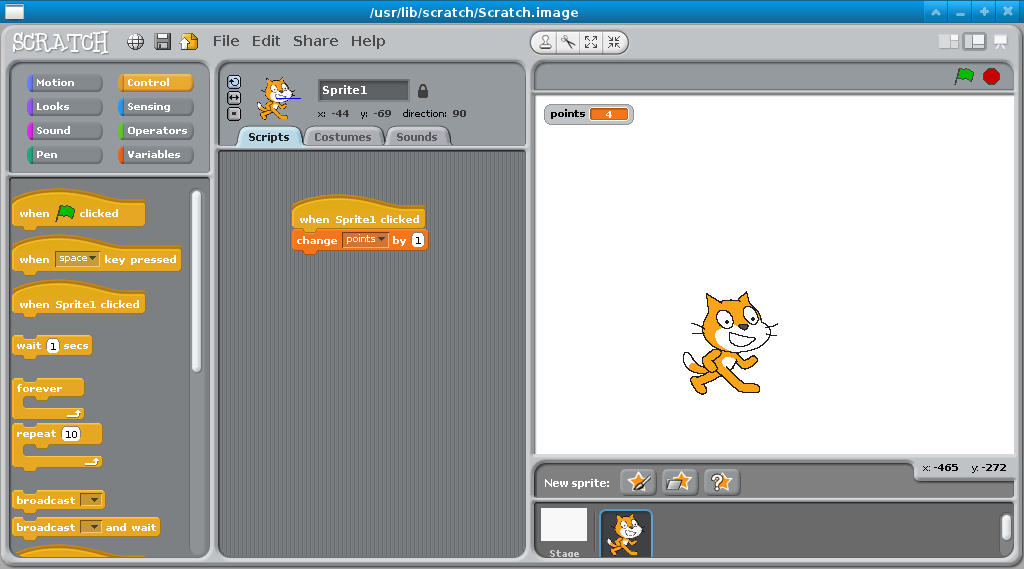This screenshot has width=1024, height=569.
Task: Click the green flag to start scripts
Action: 964,76
